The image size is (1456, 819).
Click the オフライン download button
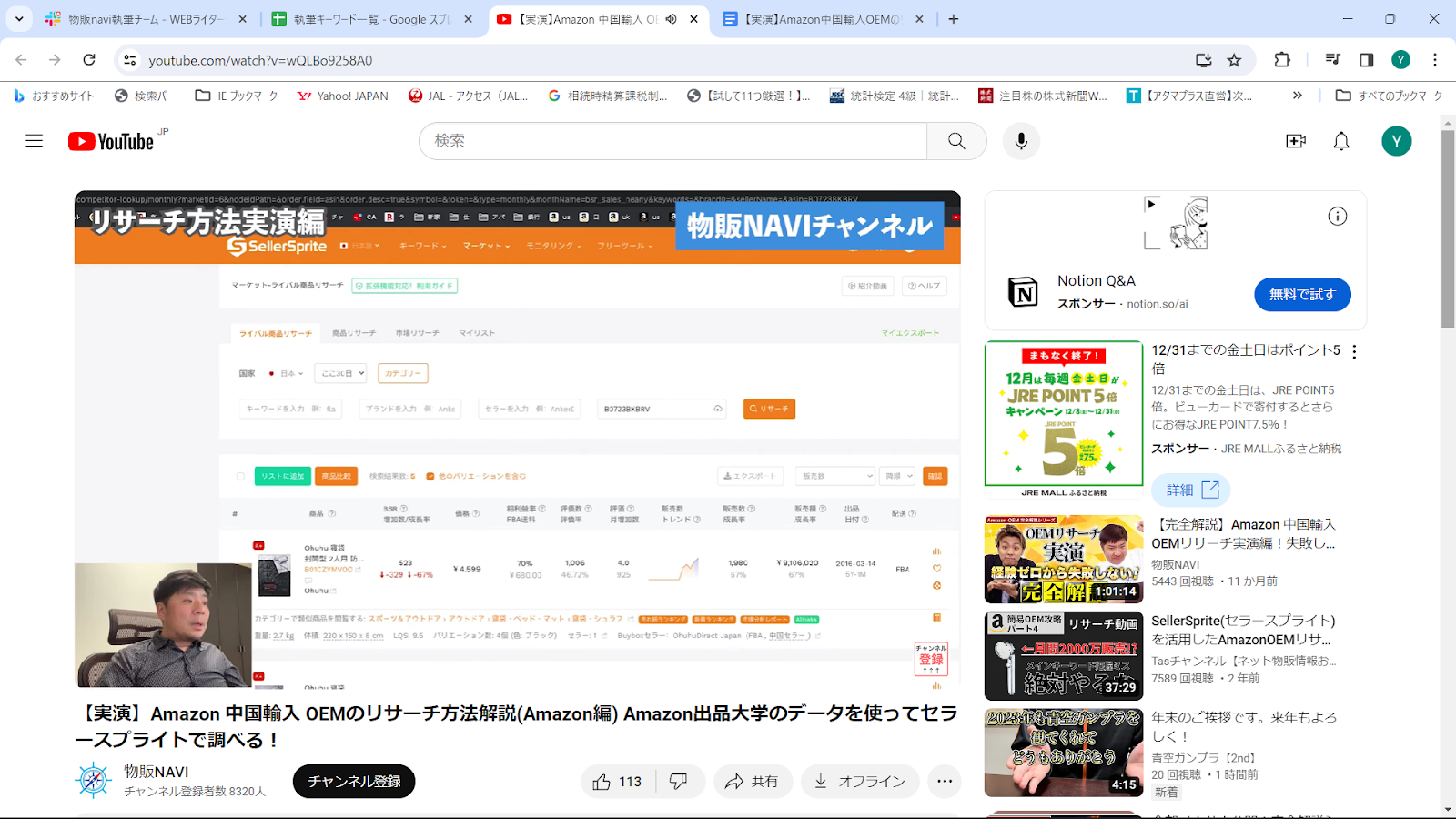pyautogui.click(x=860, y=782)
